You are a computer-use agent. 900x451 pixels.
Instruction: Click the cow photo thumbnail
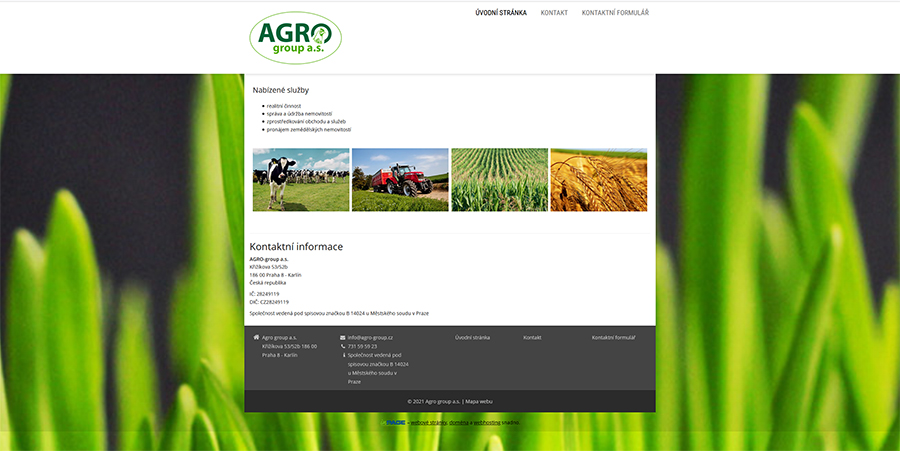click(301, 180)
